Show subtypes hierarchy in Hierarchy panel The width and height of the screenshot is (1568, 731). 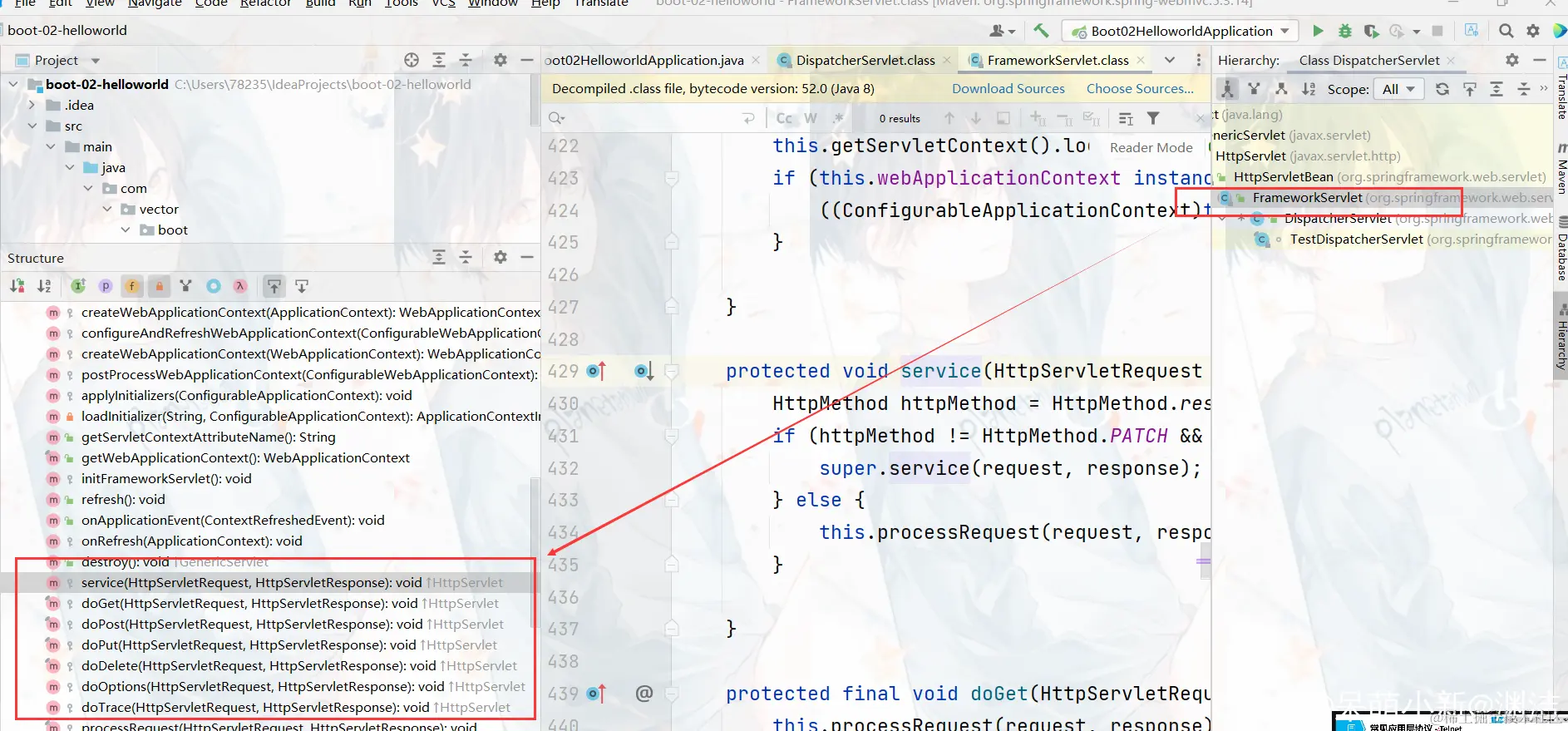(1281, 89)
